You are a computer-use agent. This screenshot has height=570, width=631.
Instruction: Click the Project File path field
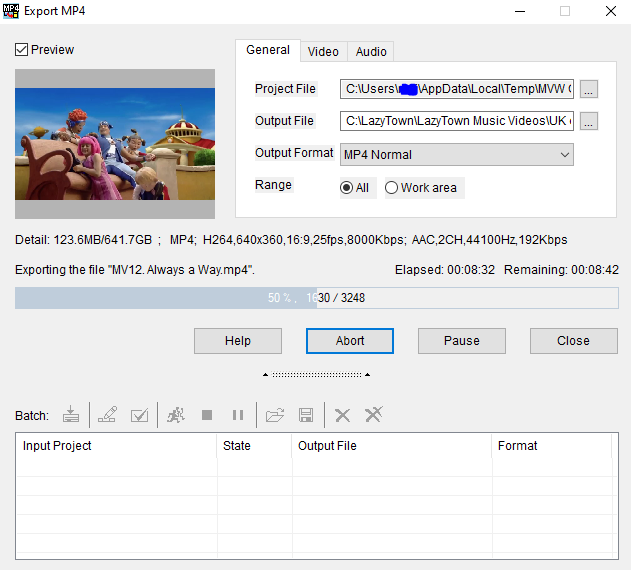tap(457, 89)
